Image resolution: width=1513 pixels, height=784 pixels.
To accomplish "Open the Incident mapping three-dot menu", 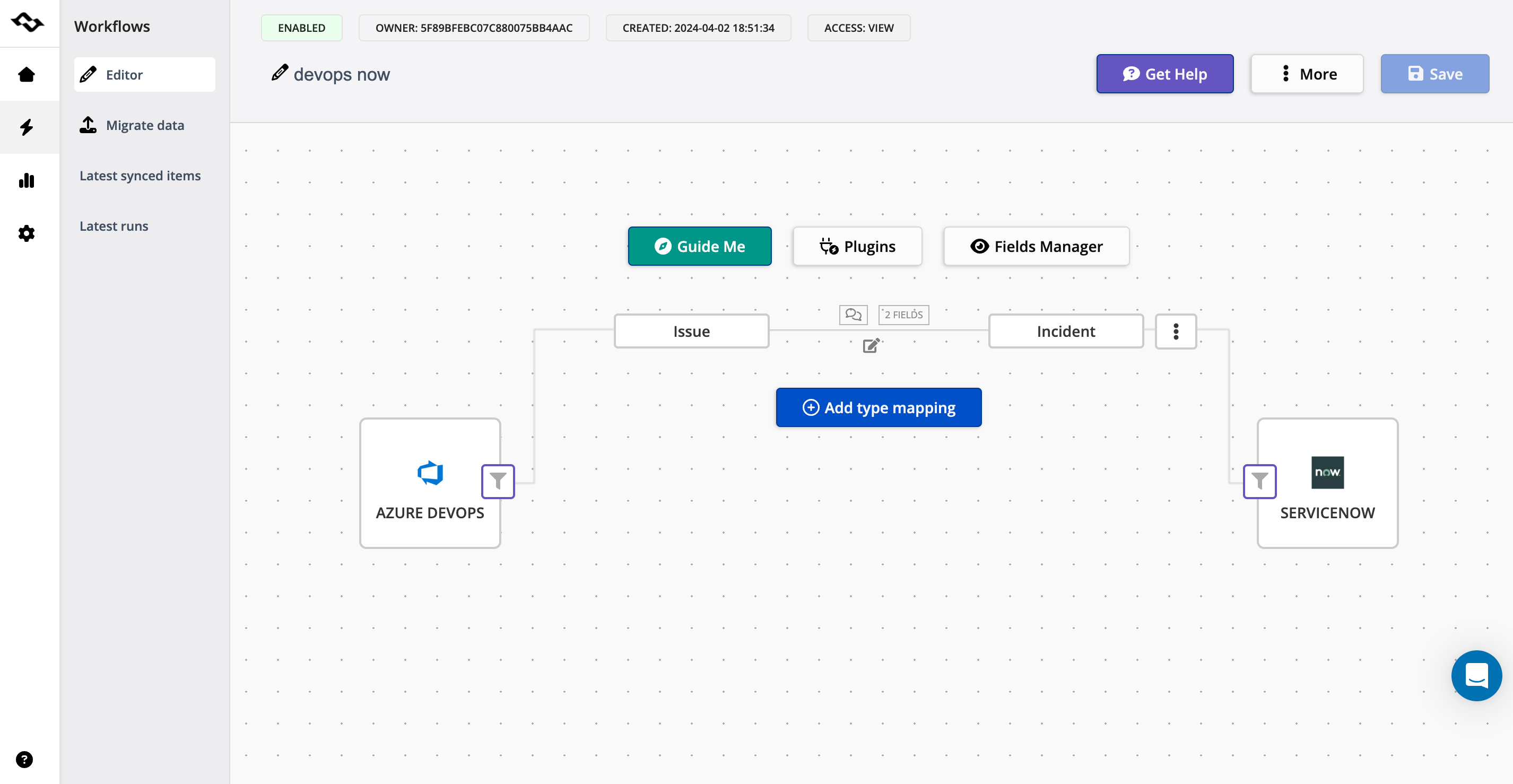I will click(x=1175, y=331).
